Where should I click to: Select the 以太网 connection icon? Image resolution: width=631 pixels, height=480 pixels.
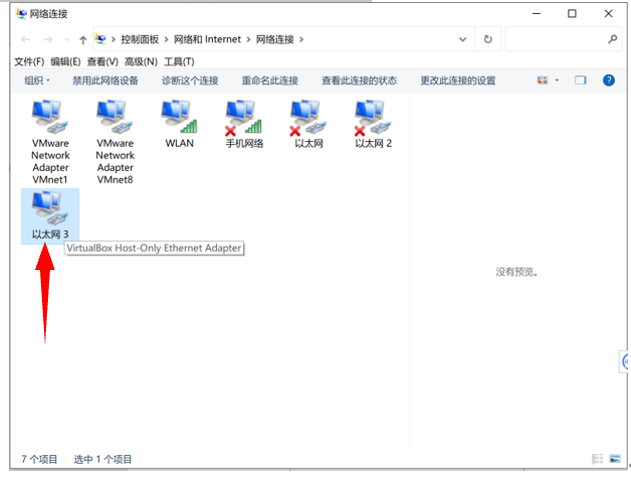[309, 117]
